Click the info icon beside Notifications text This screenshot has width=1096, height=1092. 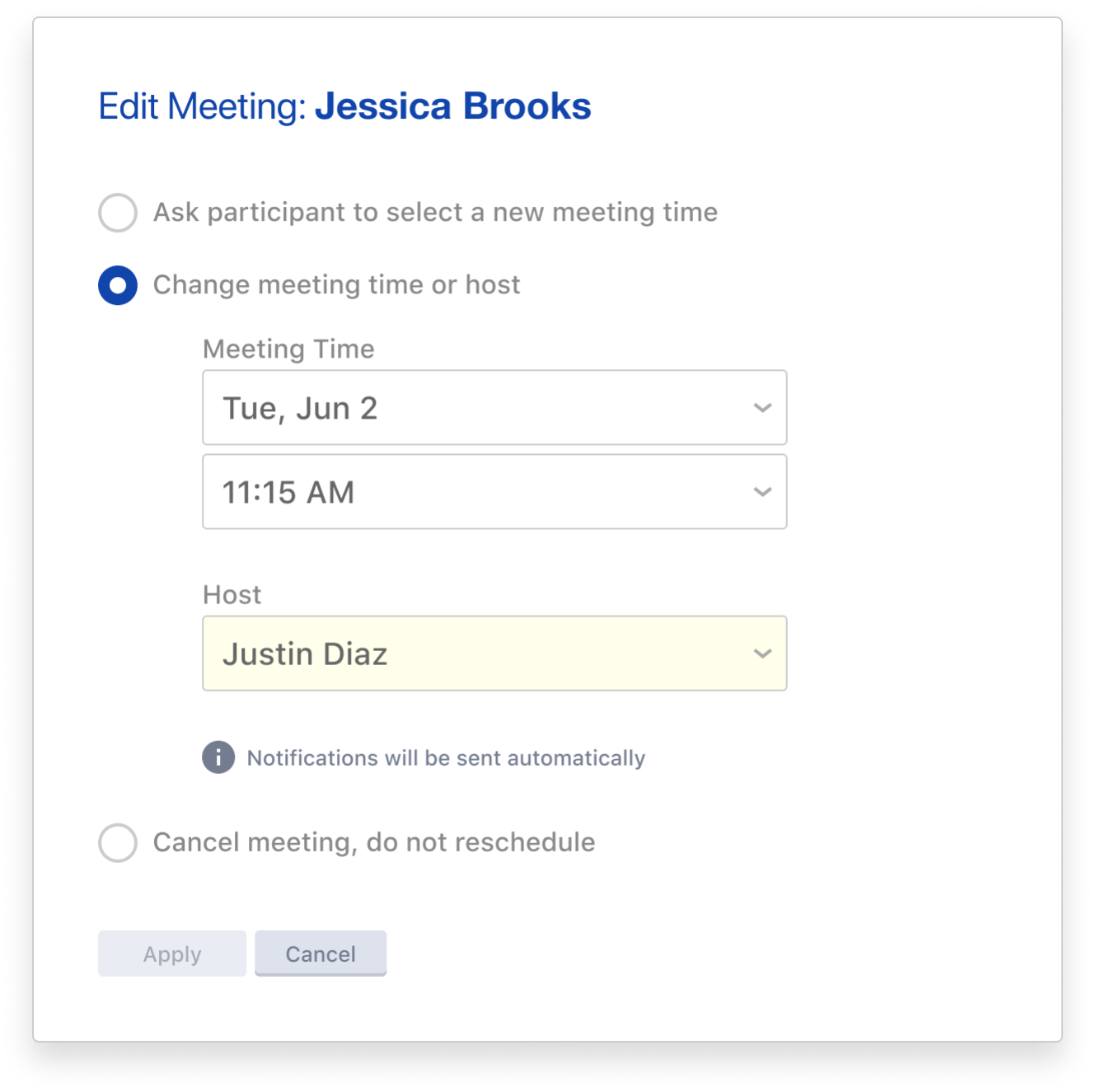(218, 757)
